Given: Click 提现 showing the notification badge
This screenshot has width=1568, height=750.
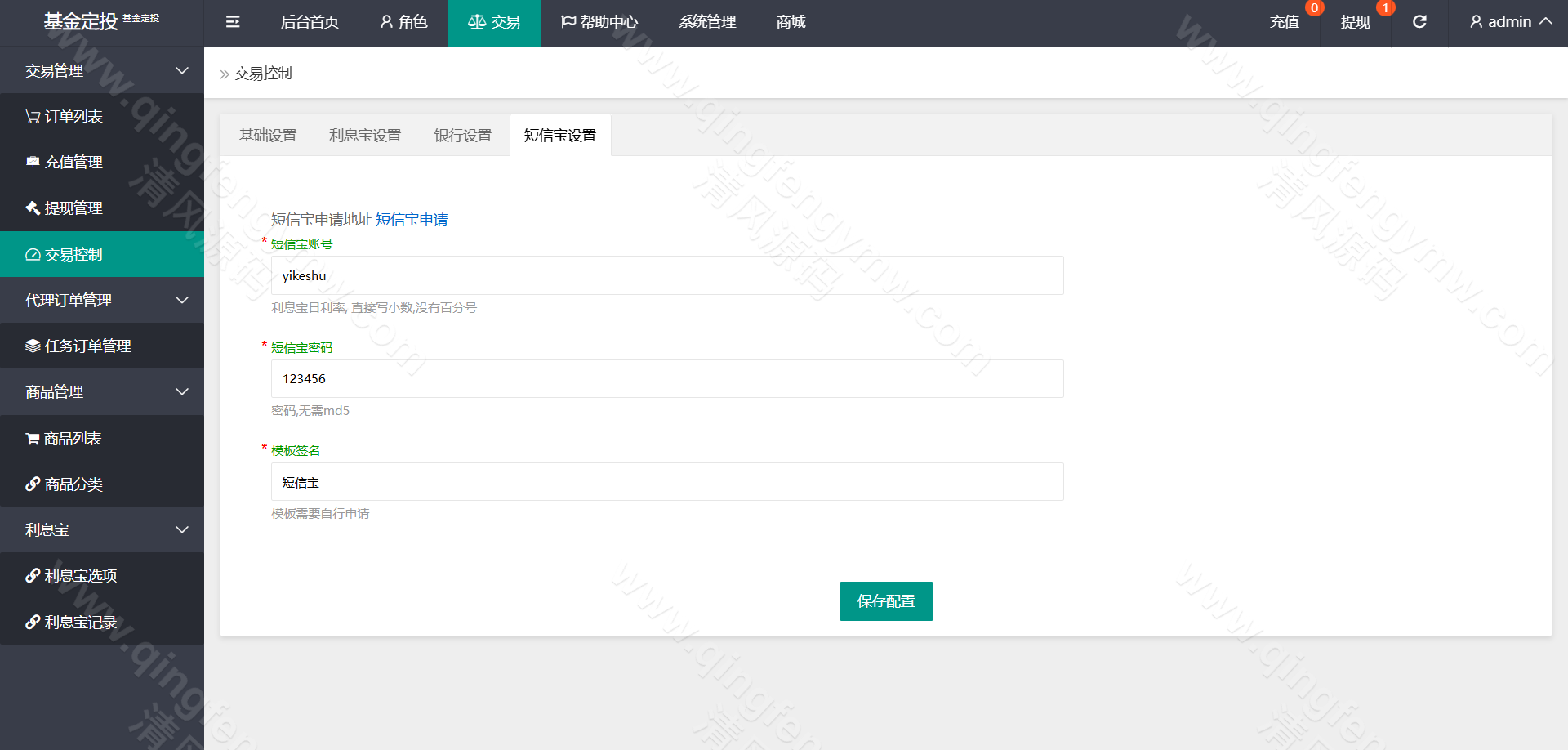Looking at the screenshot, I should pos(1355,22).
